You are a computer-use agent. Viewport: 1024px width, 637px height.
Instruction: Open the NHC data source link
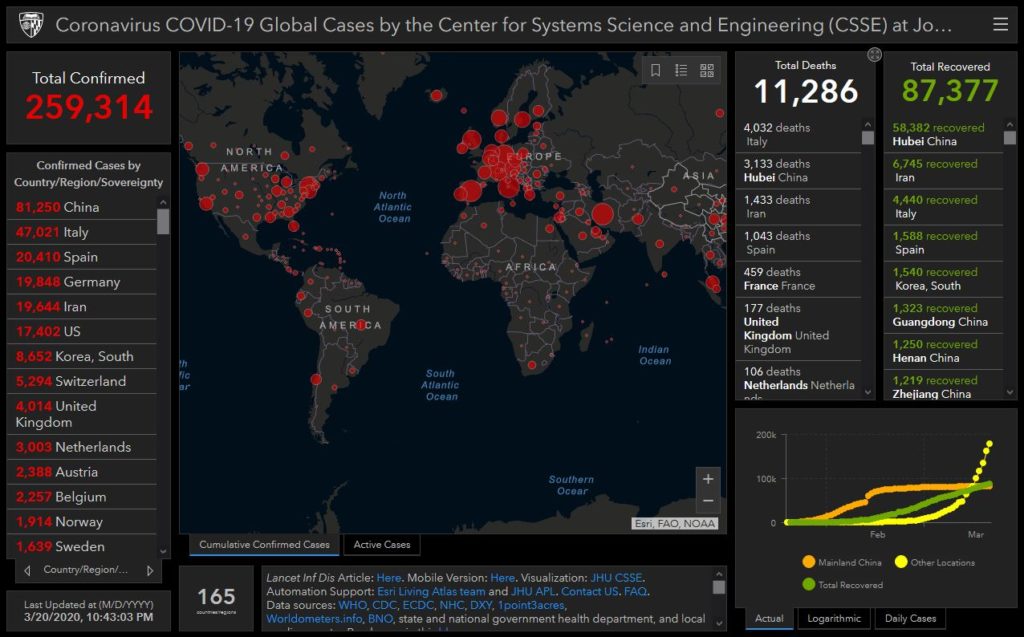451,605
